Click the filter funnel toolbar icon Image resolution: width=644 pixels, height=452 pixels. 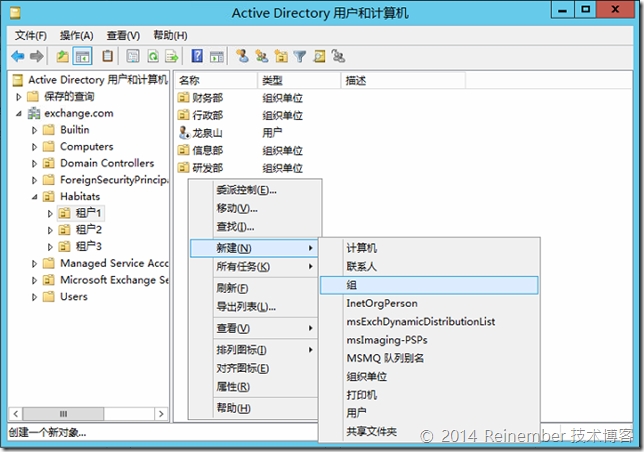300,56
